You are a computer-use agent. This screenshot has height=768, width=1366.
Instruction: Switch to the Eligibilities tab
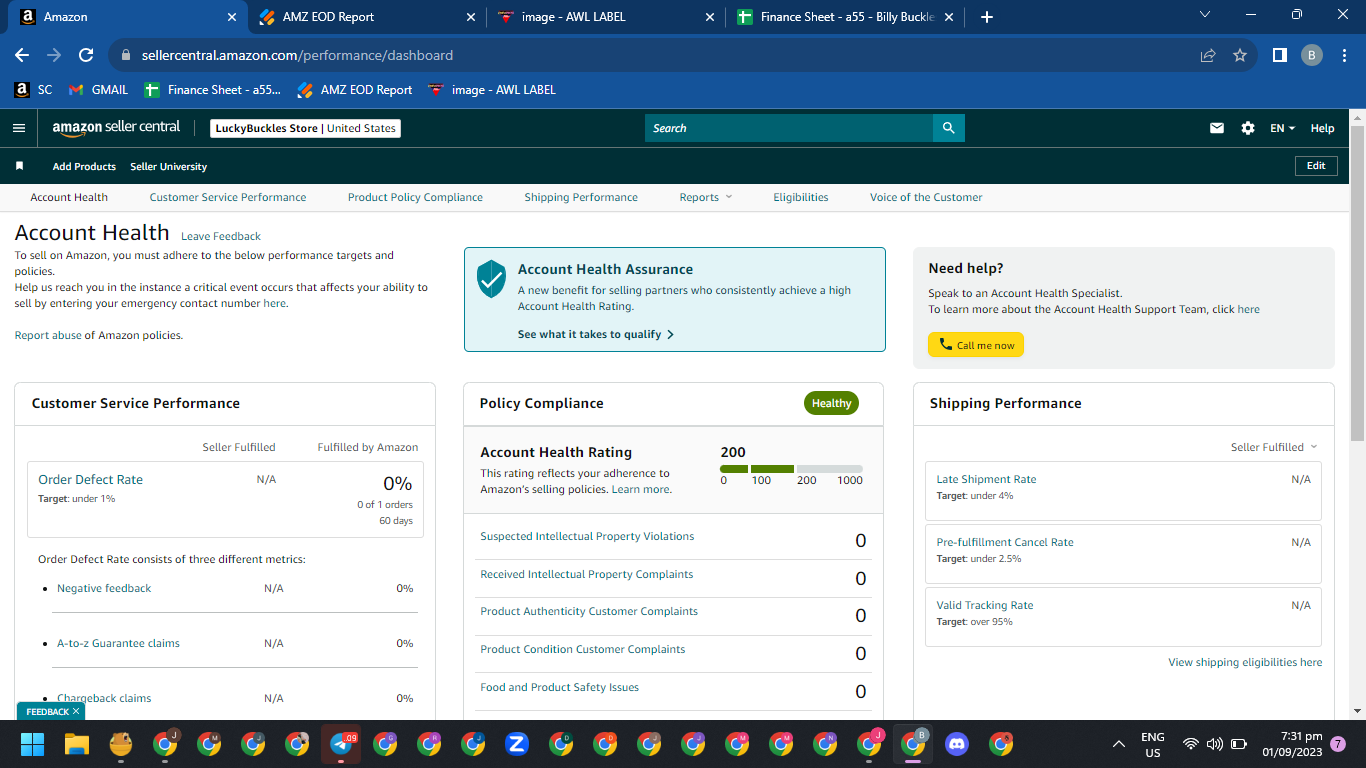[801, 197]
